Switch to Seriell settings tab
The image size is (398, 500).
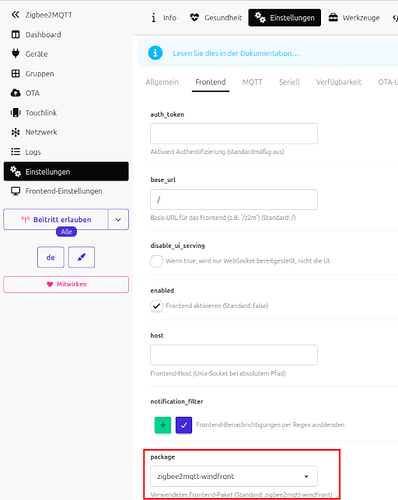point(289,82)
